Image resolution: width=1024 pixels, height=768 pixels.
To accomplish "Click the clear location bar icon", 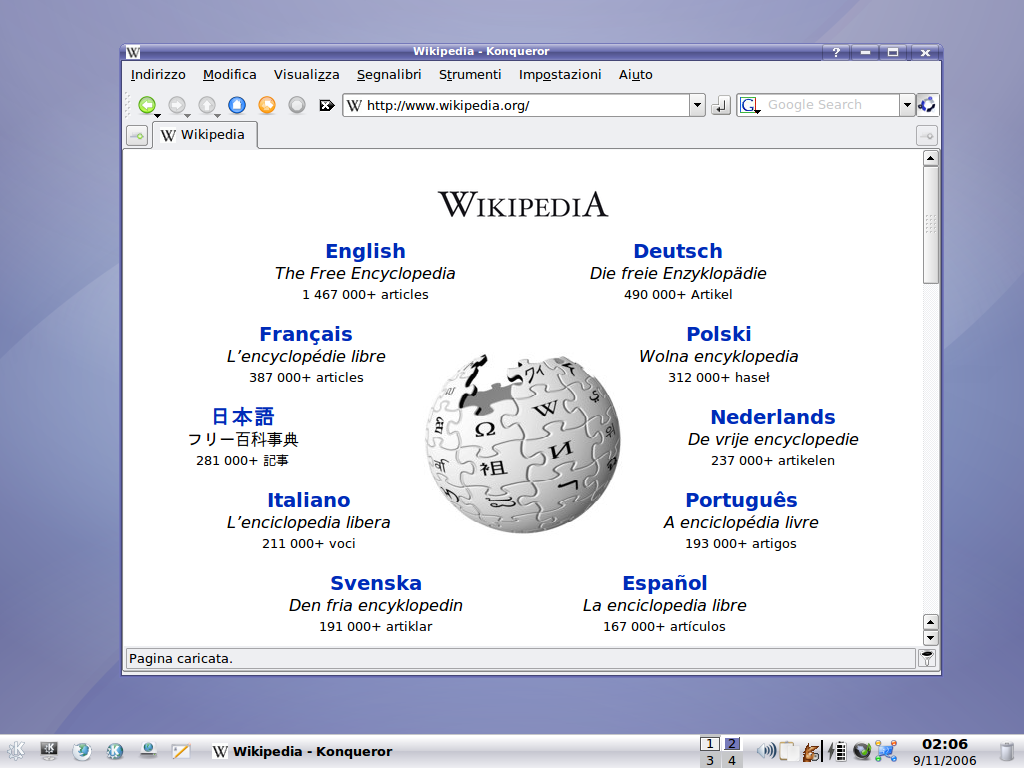I will coord(326,105).
